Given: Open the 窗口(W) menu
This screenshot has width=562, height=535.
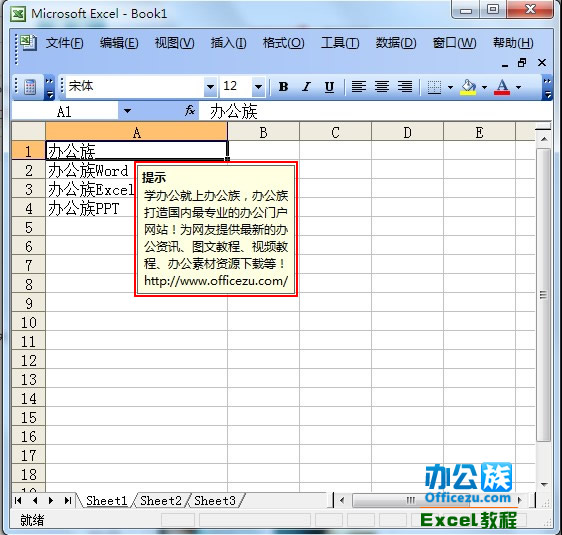Looking at the screenshot, I should pos(454,43).
